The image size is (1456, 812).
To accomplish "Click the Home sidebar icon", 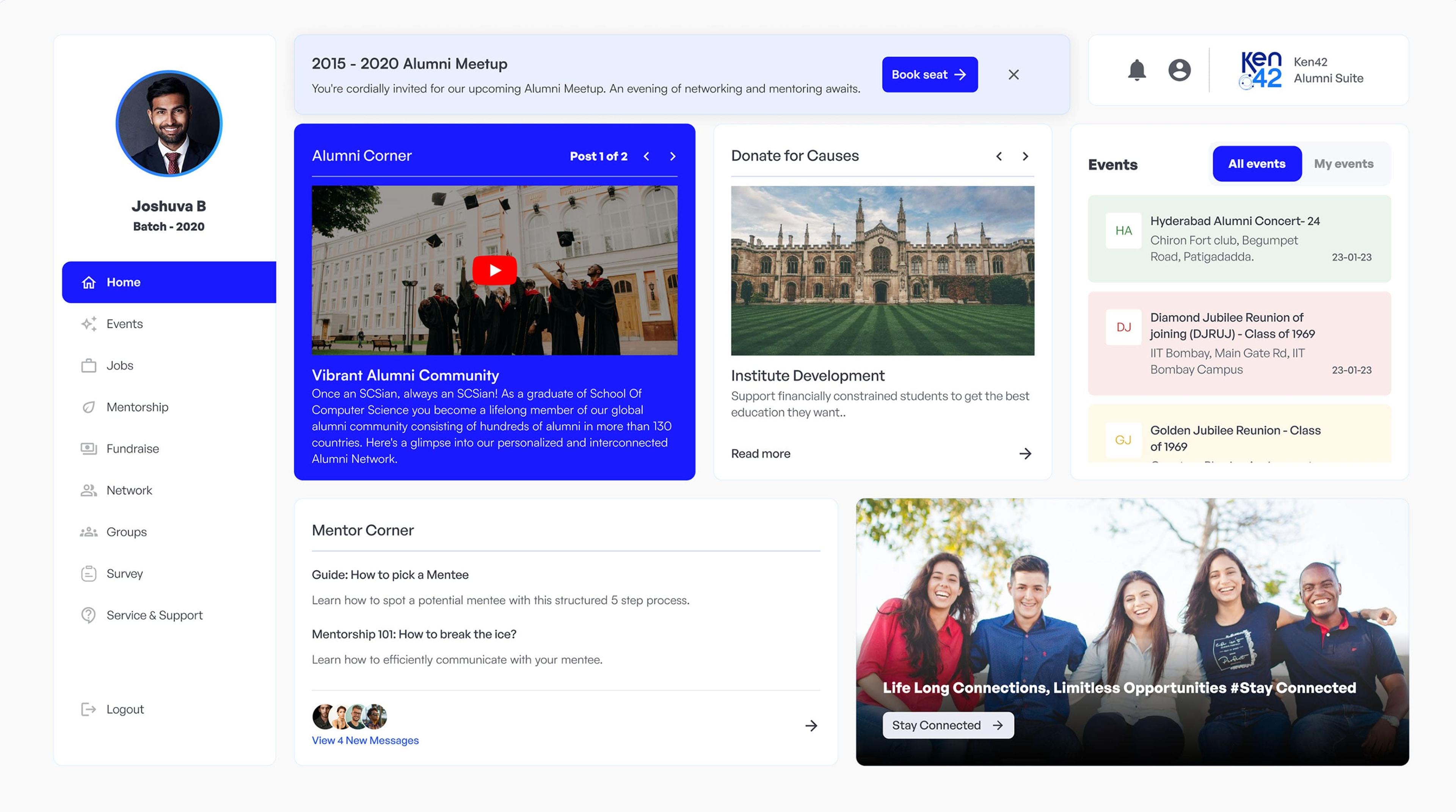I will point(89,282).
